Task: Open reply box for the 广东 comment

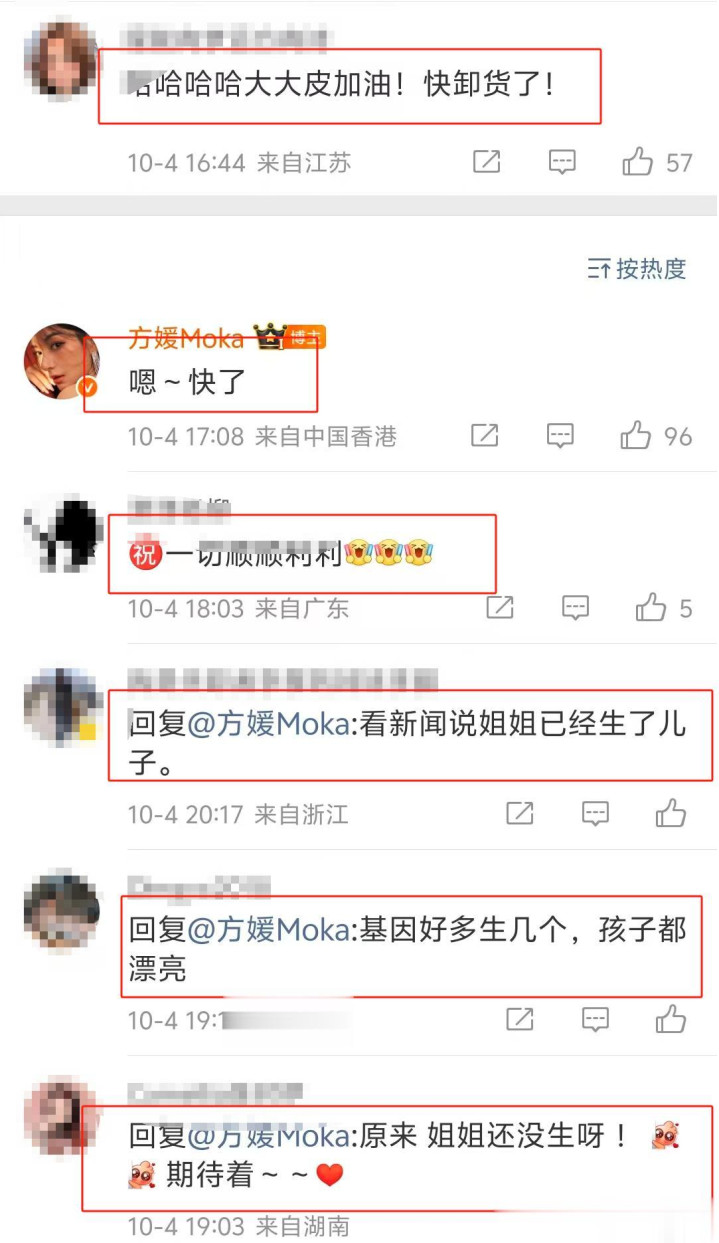Action: click(575, 607)
